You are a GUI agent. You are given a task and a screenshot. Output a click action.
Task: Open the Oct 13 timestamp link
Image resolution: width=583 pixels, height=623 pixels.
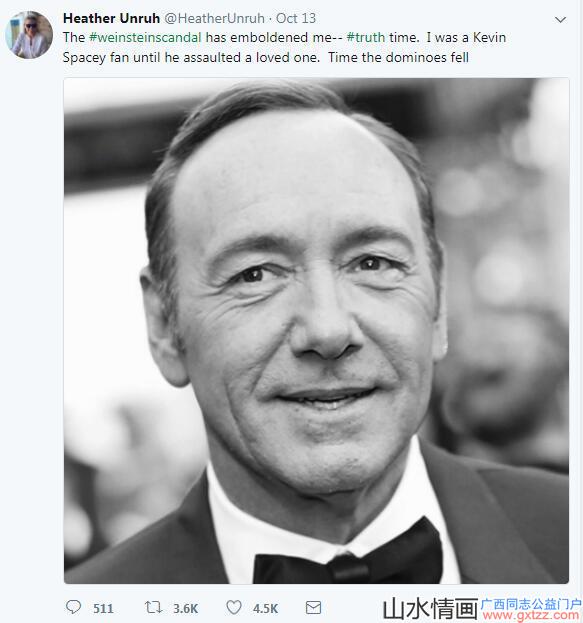[296, 18]
